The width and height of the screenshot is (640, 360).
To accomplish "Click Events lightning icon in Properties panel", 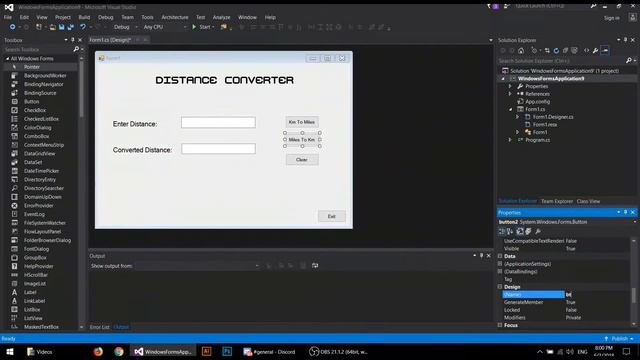I will [529, 231].
